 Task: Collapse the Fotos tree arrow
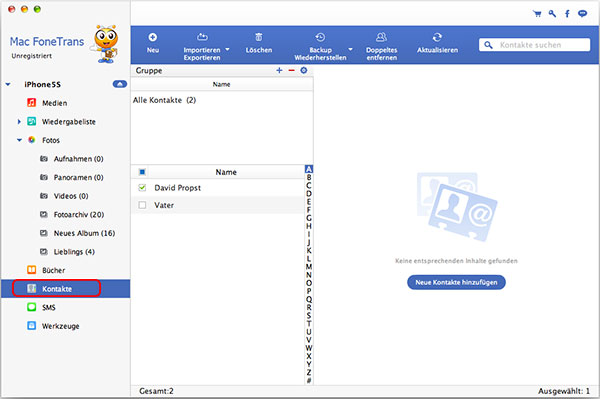(19, 140)
